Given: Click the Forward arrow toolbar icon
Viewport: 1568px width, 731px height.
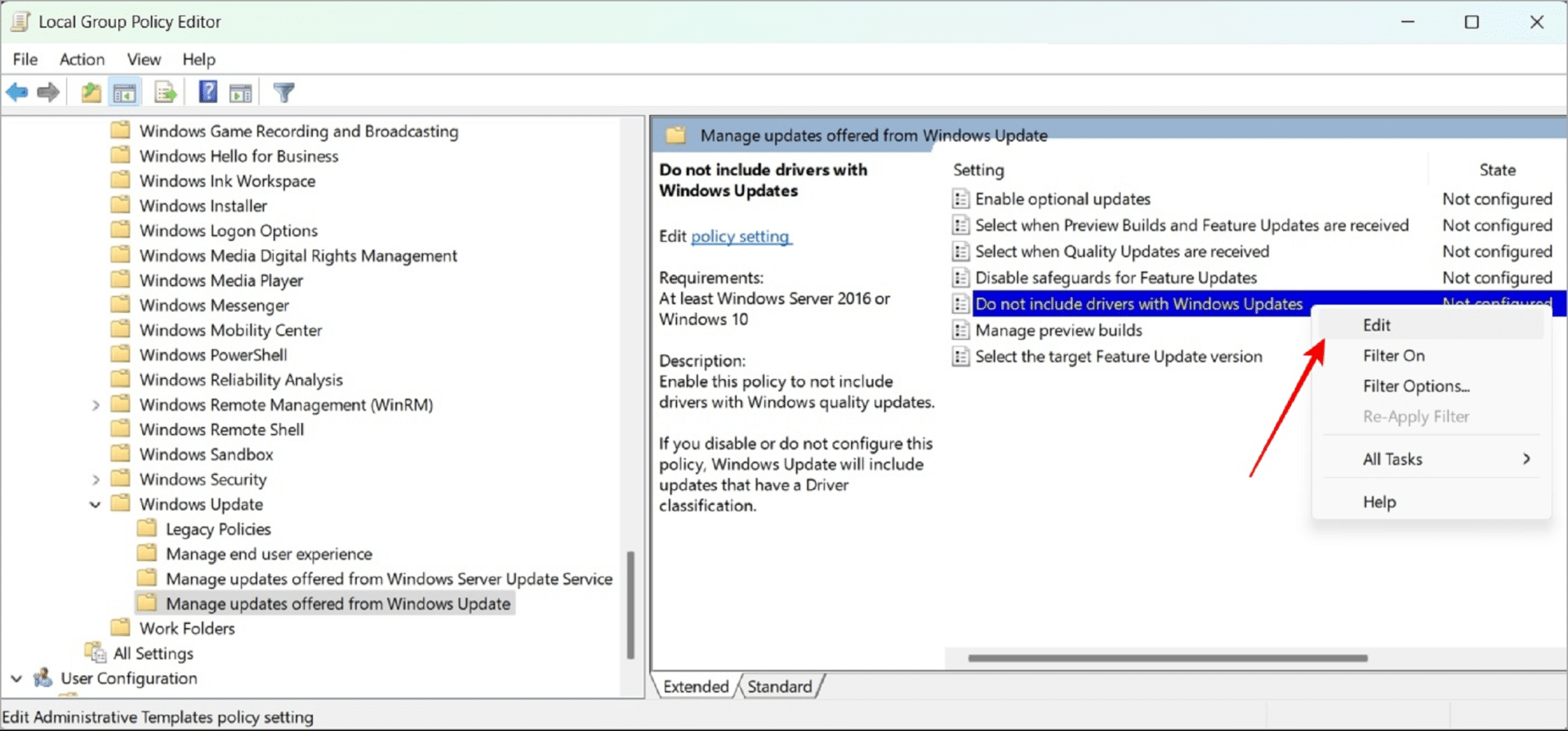Looking at the screenshot, I should [48, 92].
